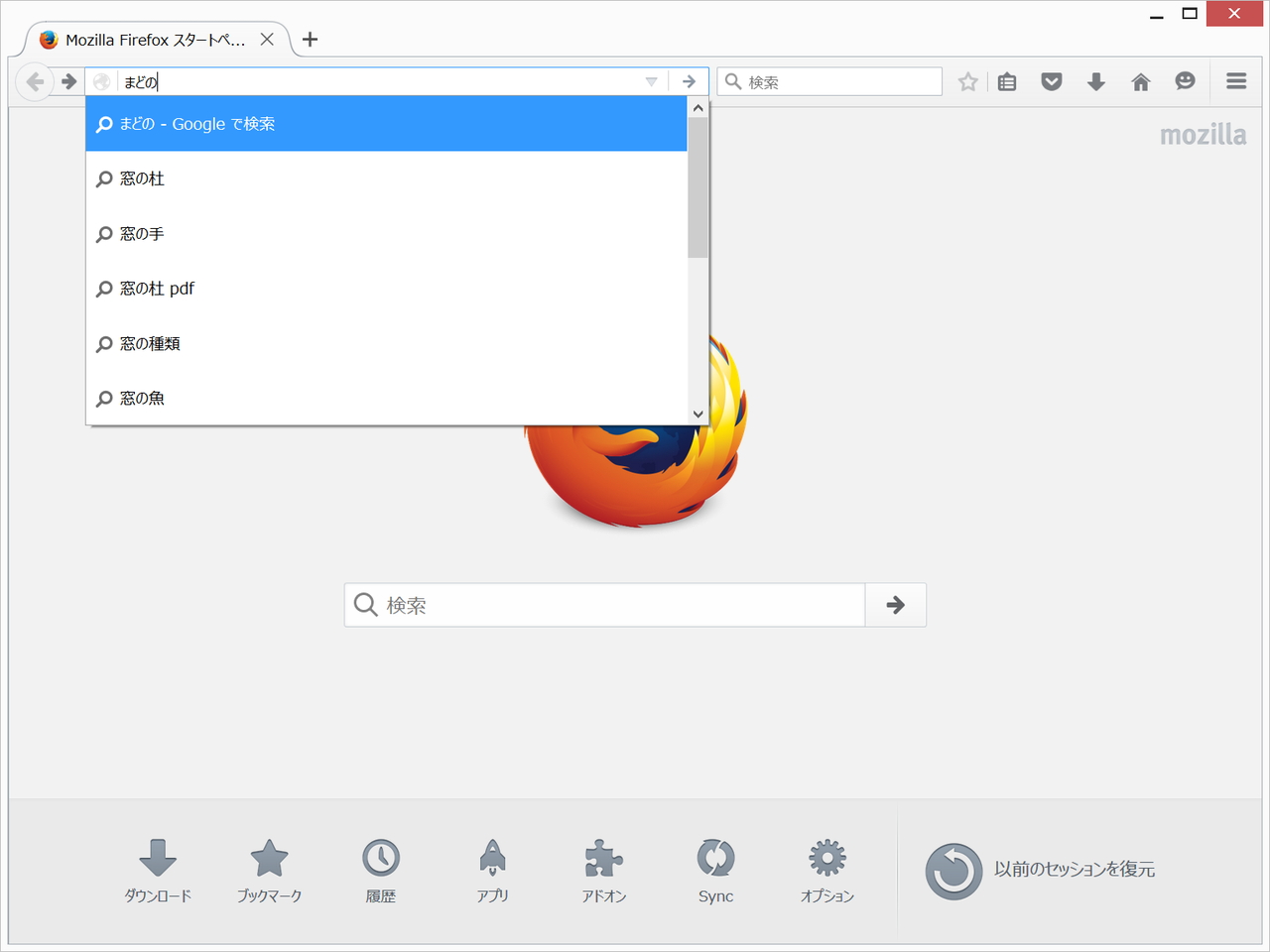Open the オプション gear icon
This screenshot has height=952, width=1270.
point(825,856)
